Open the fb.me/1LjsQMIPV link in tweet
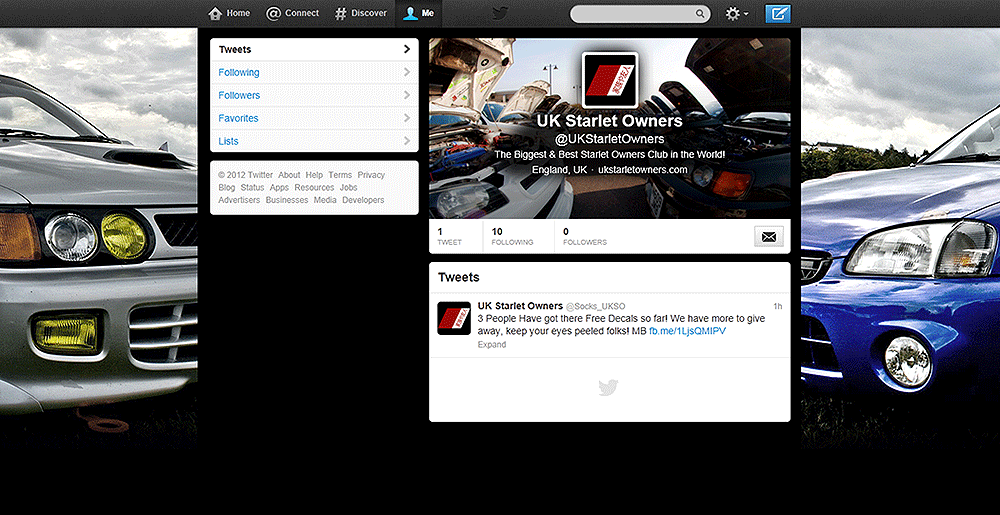1000x515 pixels. pos(685,331)
